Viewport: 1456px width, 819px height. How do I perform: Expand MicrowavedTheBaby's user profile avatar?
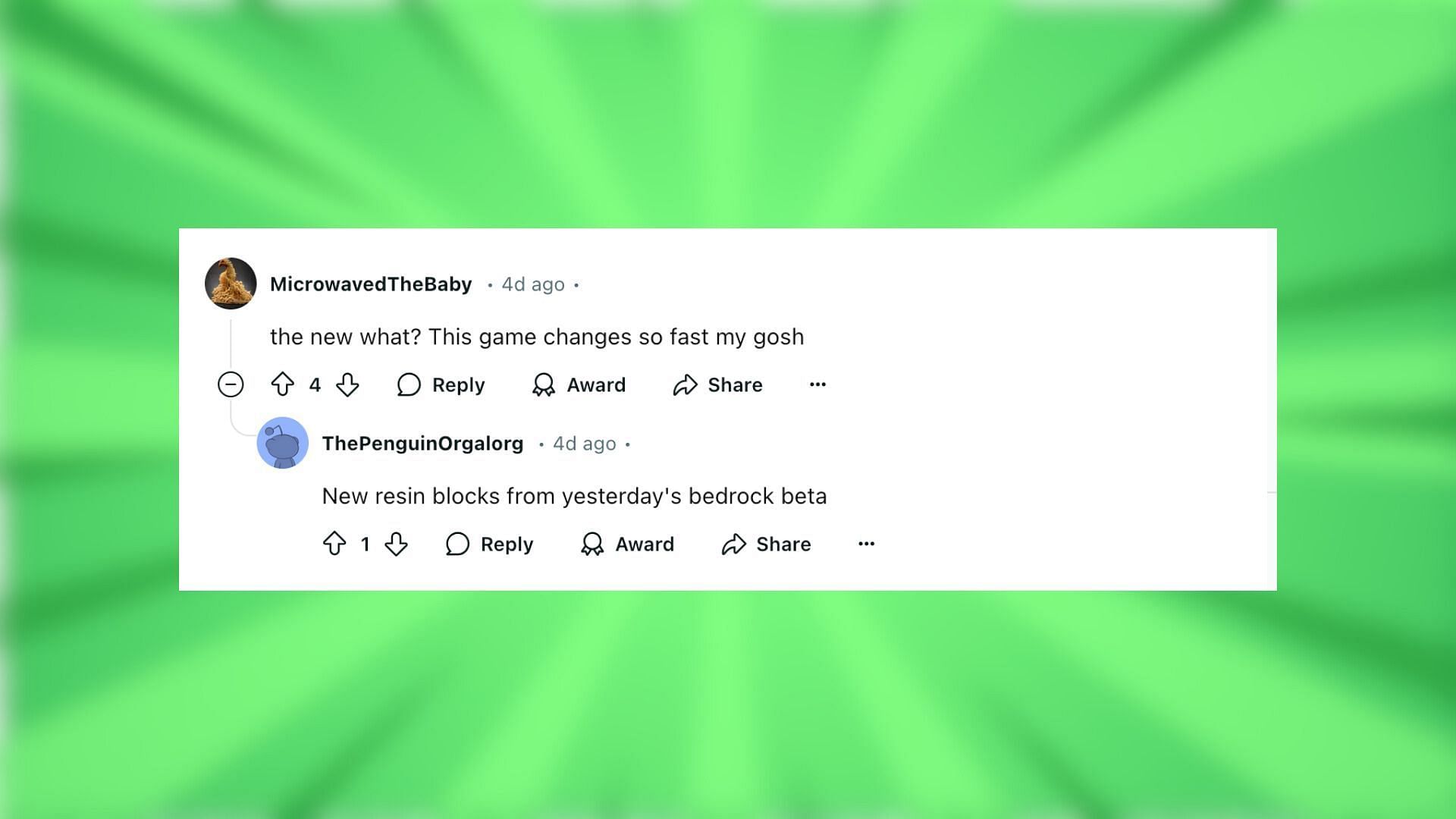point(230,284)
